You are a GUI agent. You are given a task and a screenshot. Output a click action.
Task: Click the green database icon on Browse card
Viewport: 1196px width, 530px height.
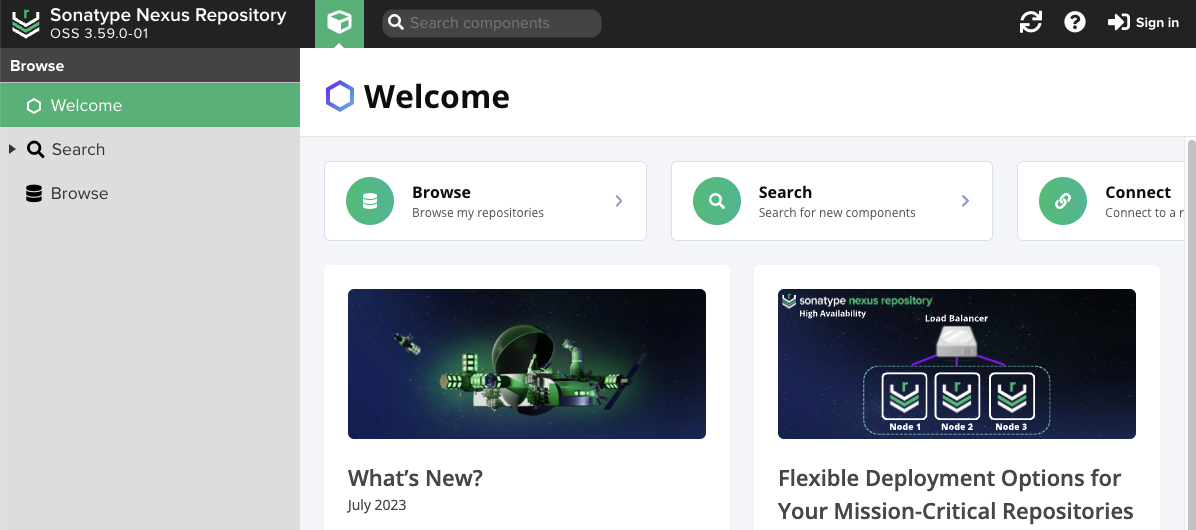click(370, 201)
